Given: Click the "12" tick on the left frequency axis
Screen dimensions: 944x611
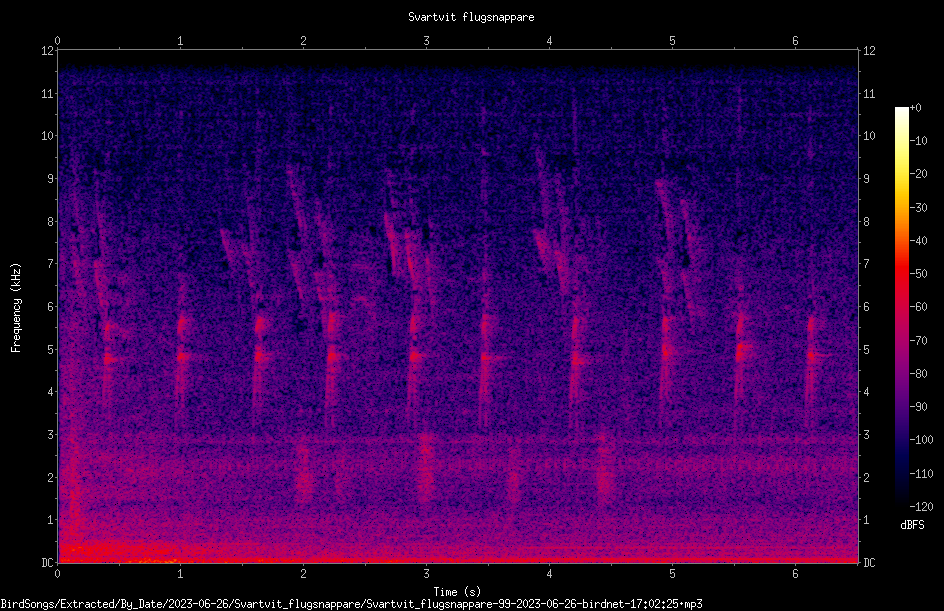Looking at the screenshot, I should (x=48, y=51).
